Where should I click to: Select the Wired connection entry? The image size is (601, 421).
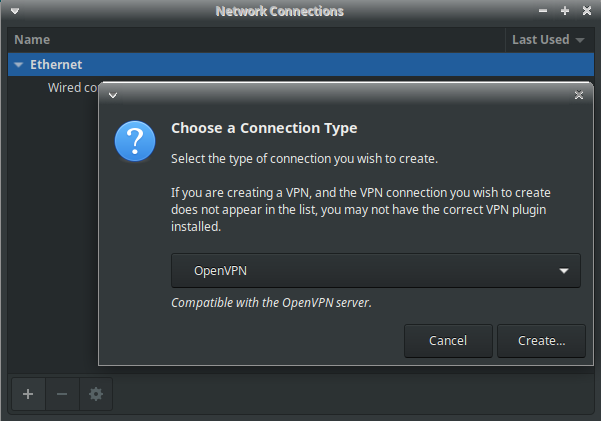click(x=72, y=88)
